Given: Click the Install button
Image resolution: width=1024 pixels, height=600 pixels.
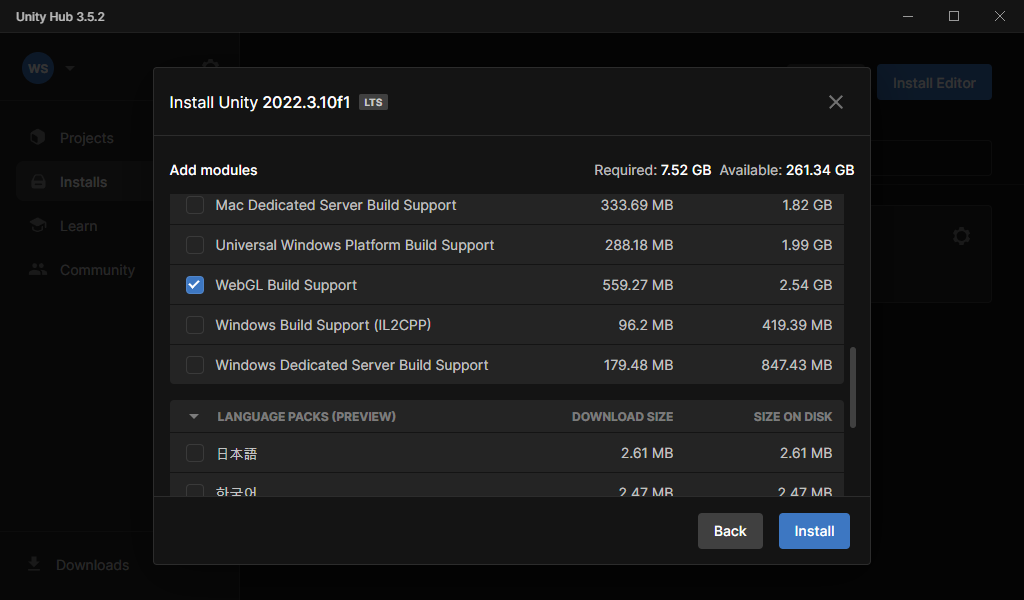Looking at the screenshot, I should 814,531.
